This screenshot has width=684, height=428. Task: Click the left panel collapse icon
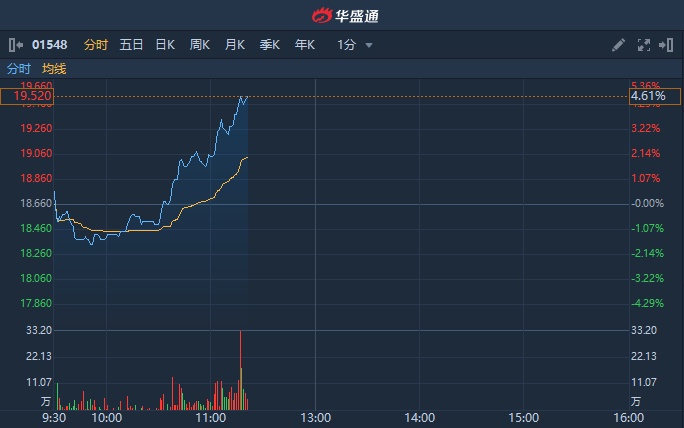click(x=14, y=45)
